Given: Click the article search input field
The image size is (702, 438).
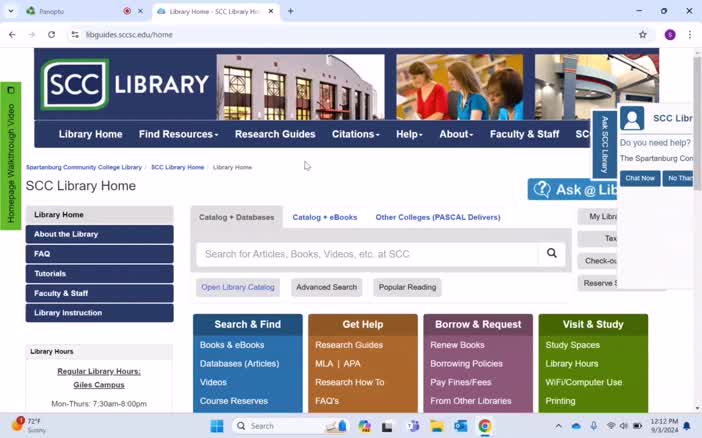Looking at the screenshot, I should (367, 254).
